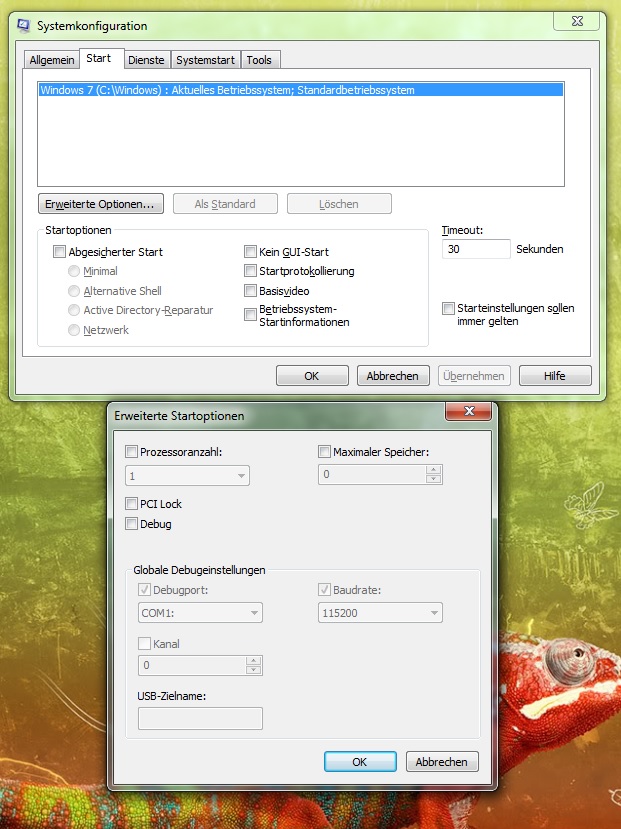The image size is (621, 829).
Task: Switch to the Systemstart tab
Action: pyautogui.click(x=206, y=60)
